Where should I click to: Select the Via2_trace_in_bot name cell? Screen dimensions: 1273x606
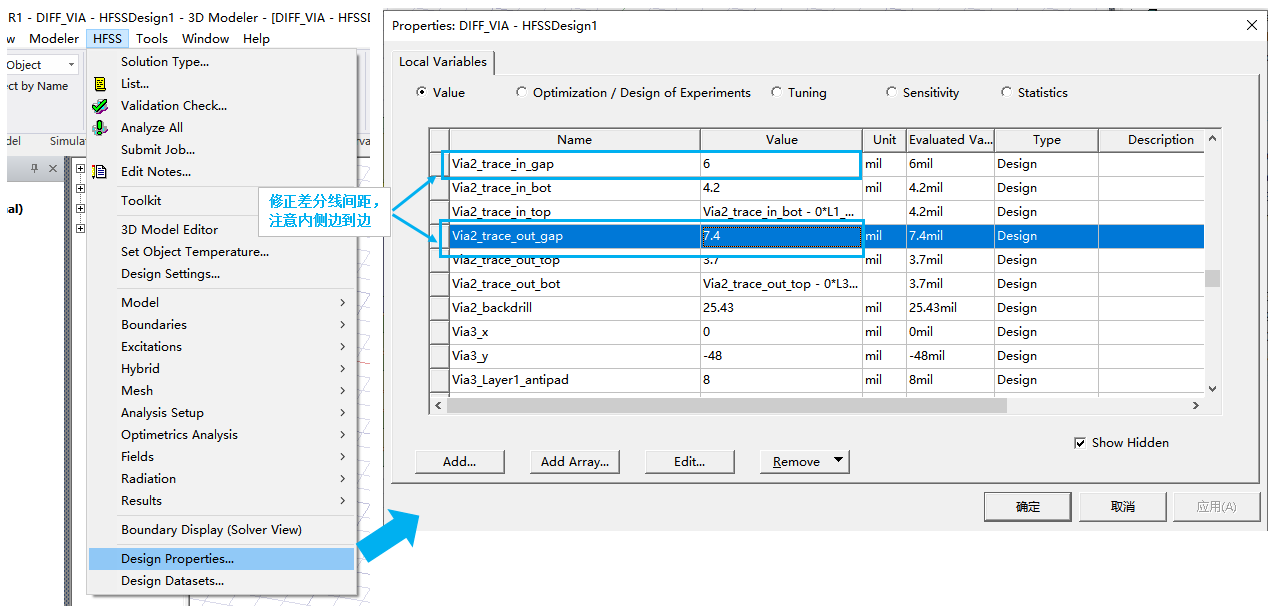coord(574,188)
